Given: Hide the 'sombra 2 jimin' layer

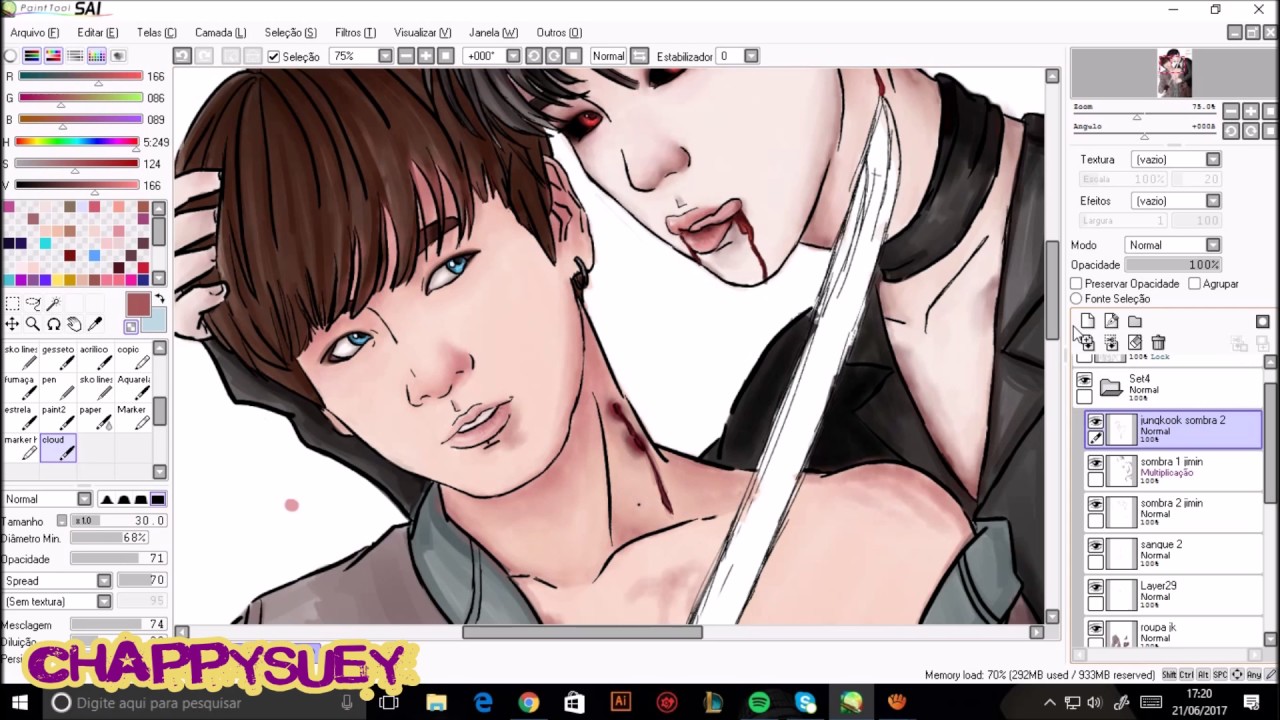Looking at the screenshot, I should coord(1096,505).
